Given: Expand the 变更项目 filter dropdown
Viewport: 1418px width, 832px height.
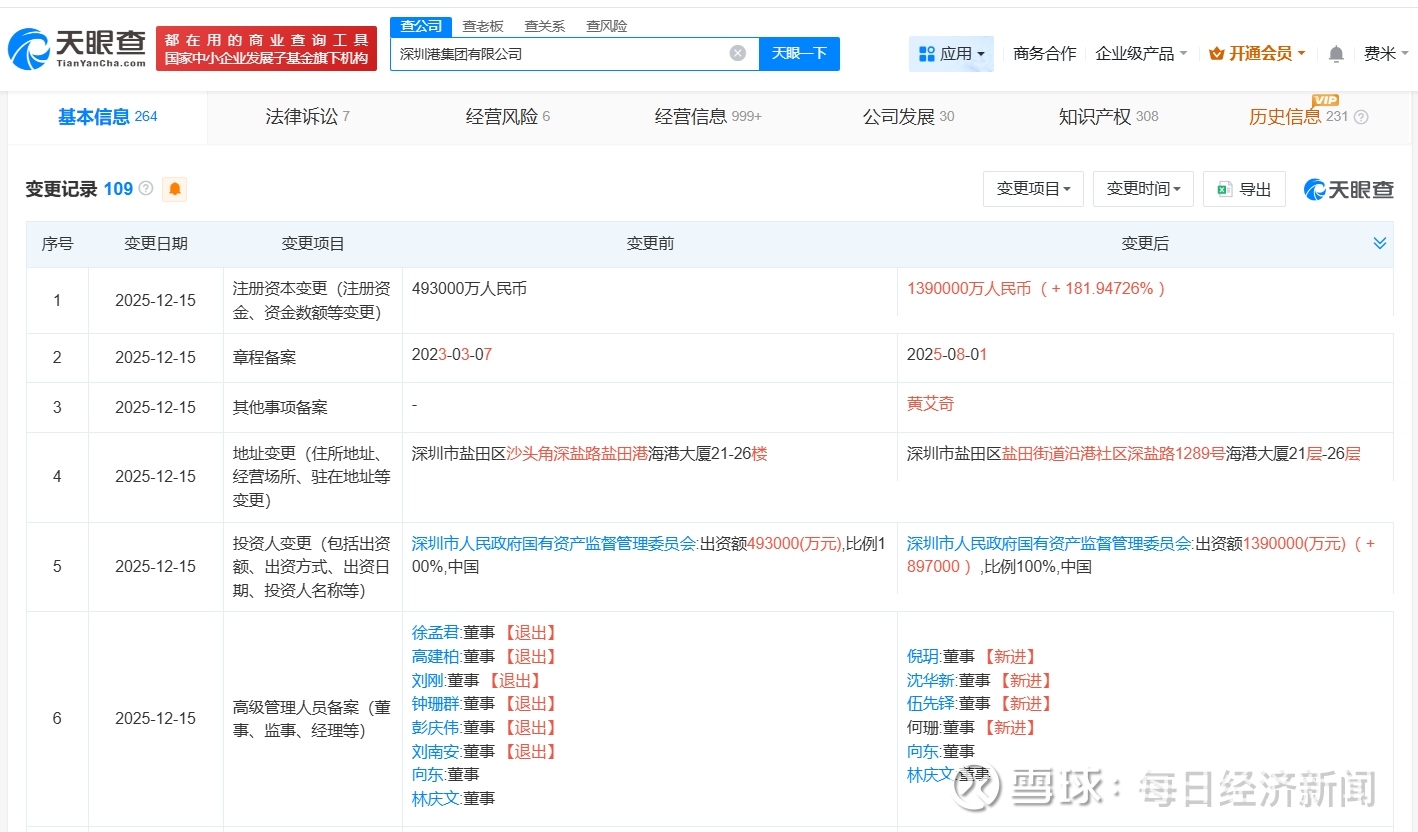Looking at the screenshot, I should pos(1033,189).
